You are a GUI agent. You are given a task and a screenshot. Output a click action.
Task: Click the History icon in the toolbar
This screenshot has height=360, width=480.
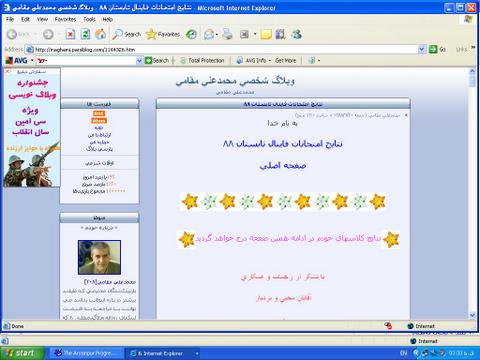(191, 34)
